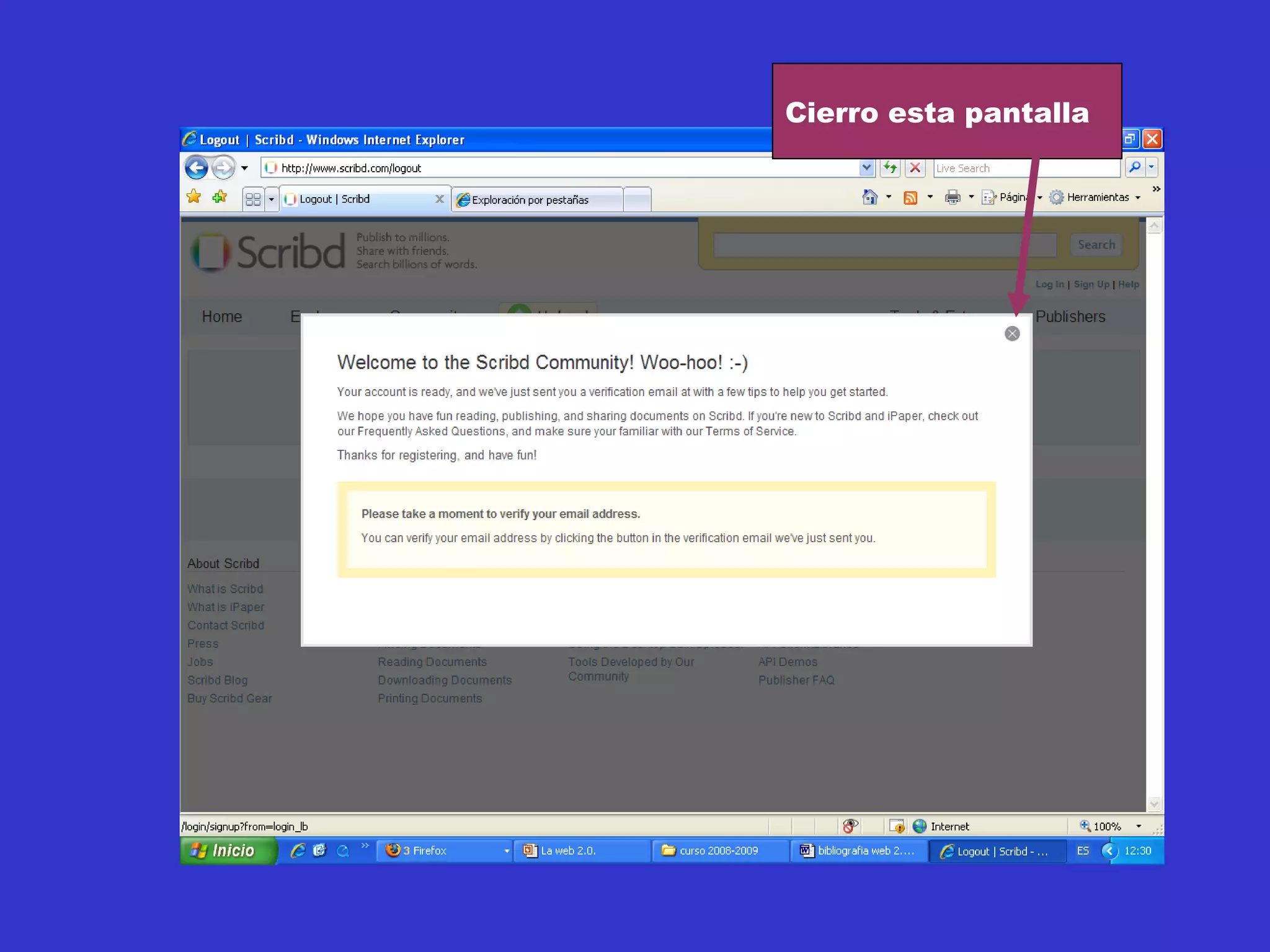Click the Log In link
The image size is (1270, 952).
point(1049,284)
